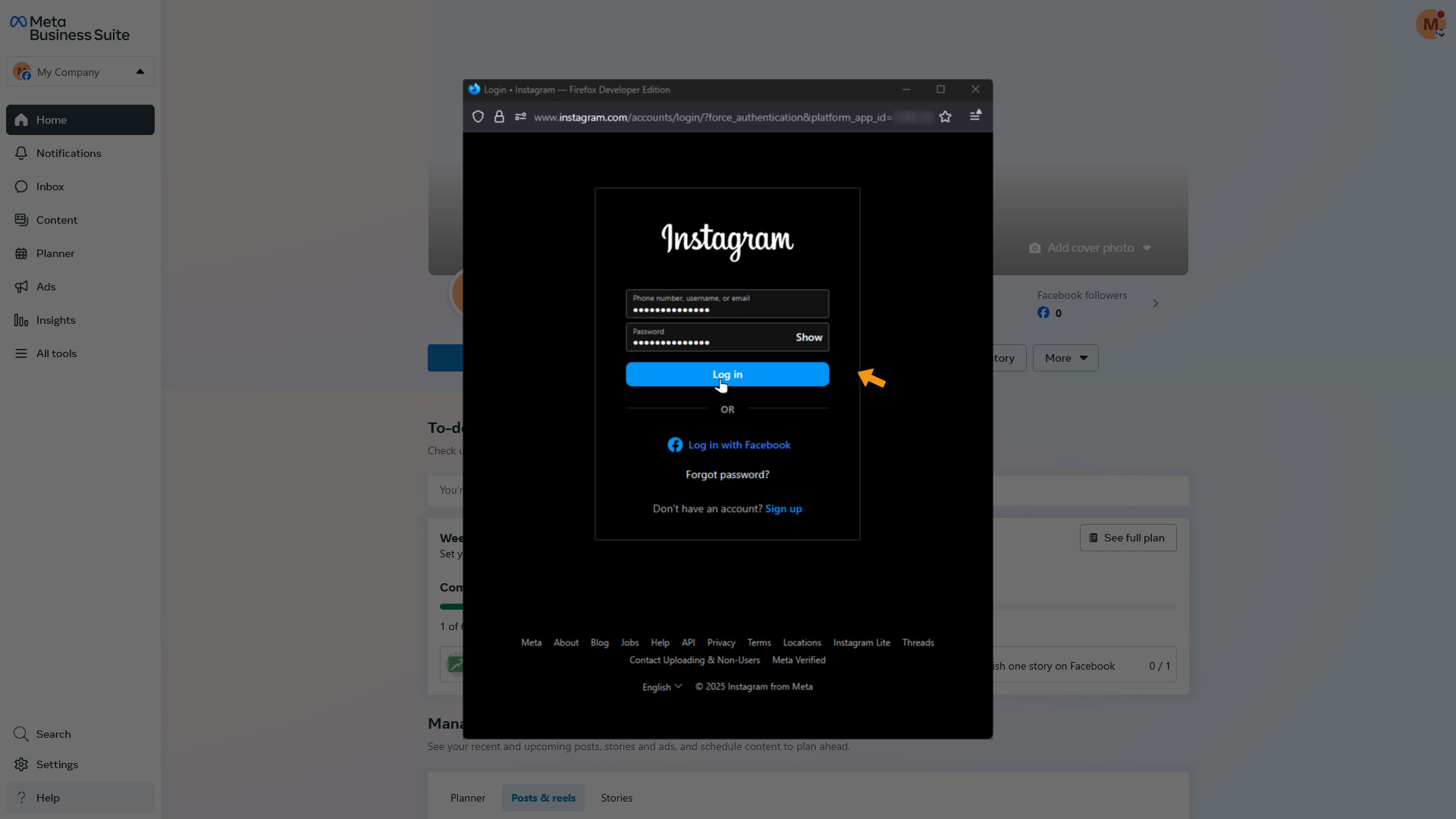Click the Help question mark icon

coord(21,798)
